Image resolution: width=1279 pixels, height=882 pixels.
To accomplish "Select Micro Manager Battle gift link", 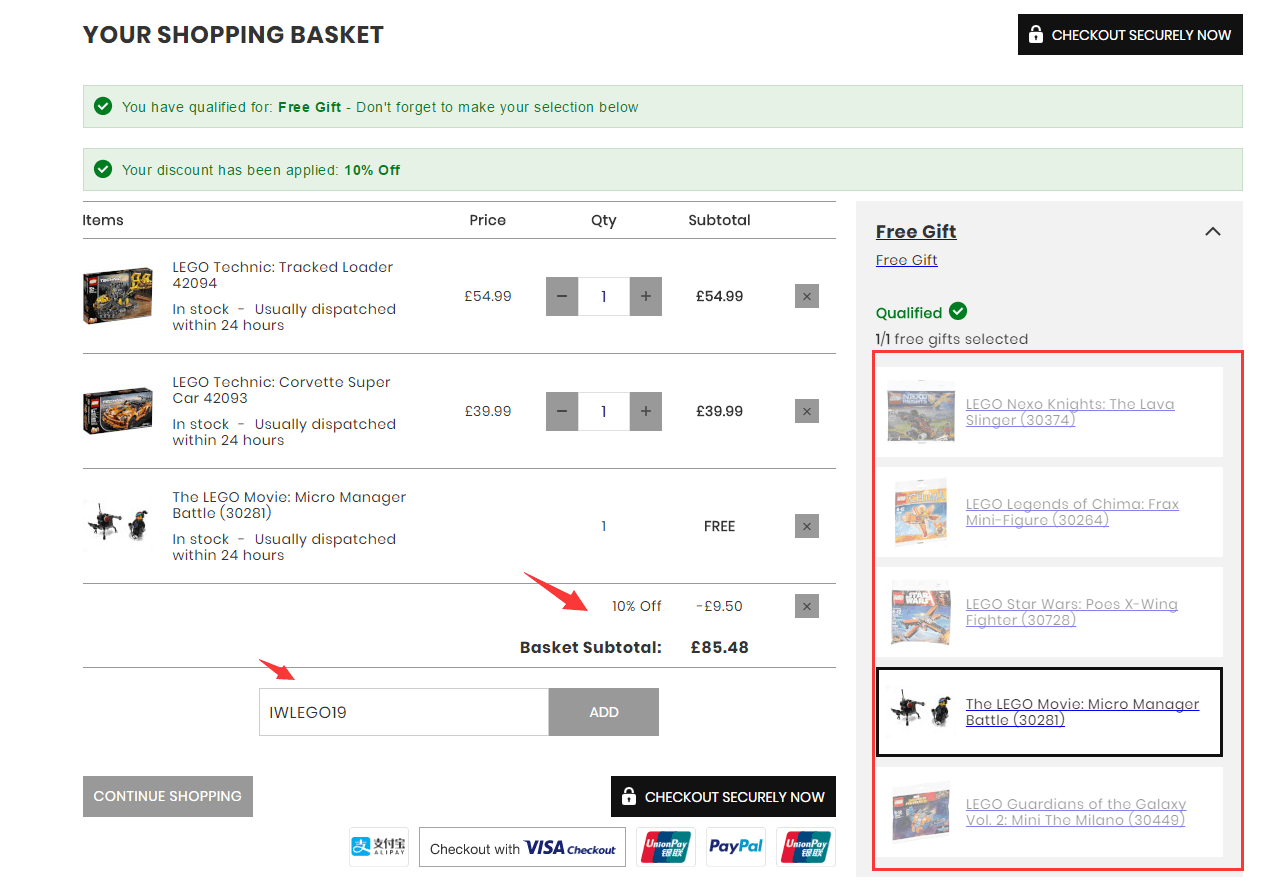I will tap(1082, 712).
